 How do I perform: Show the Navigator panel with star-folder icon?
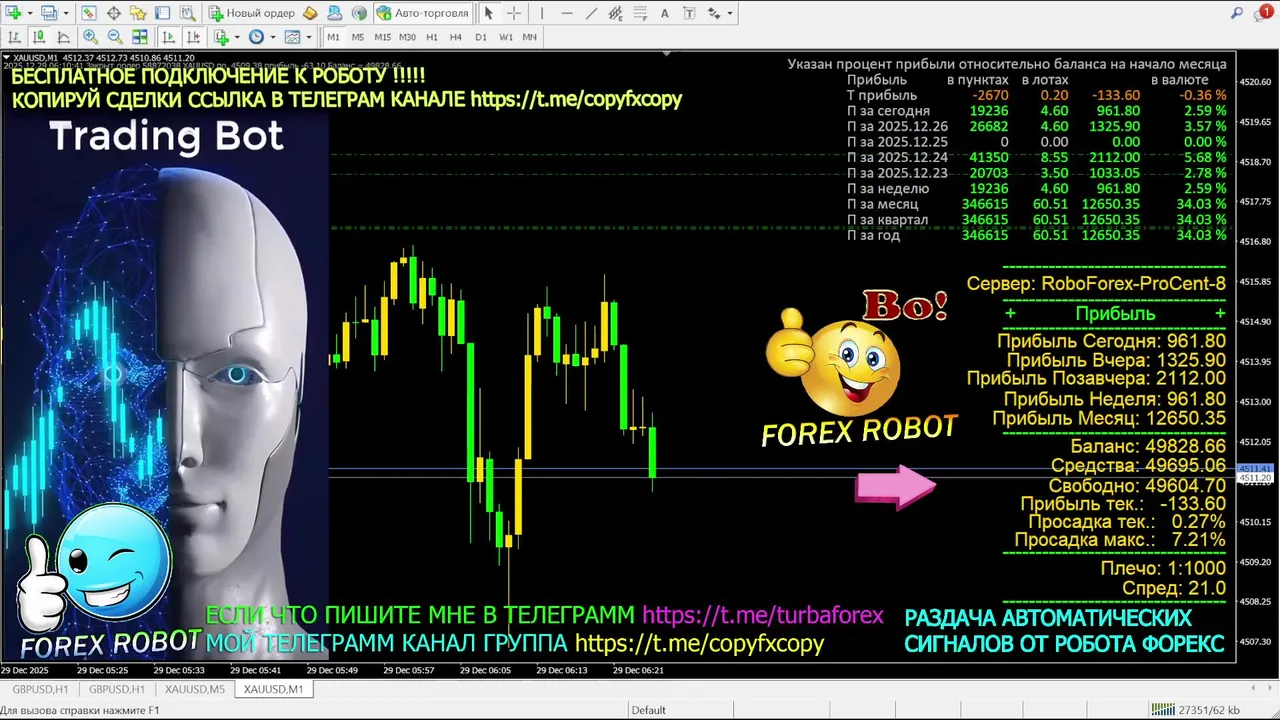[x=138, y=13]
